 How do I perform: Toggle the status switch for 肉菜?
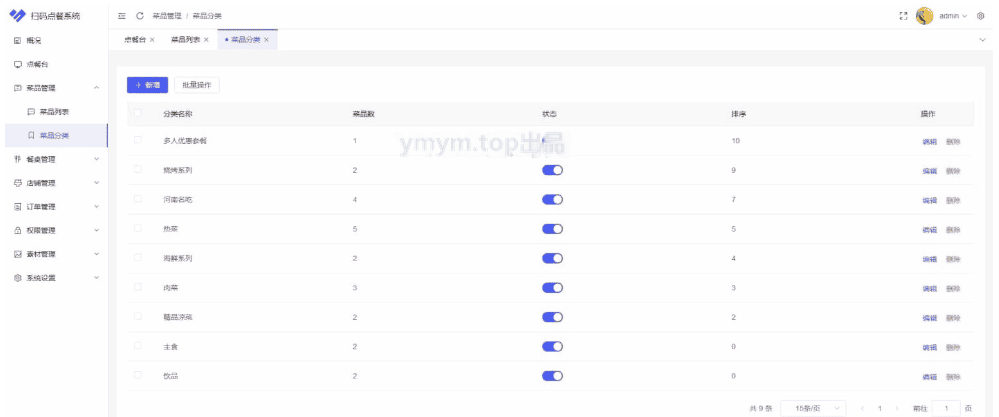(552, 288)
